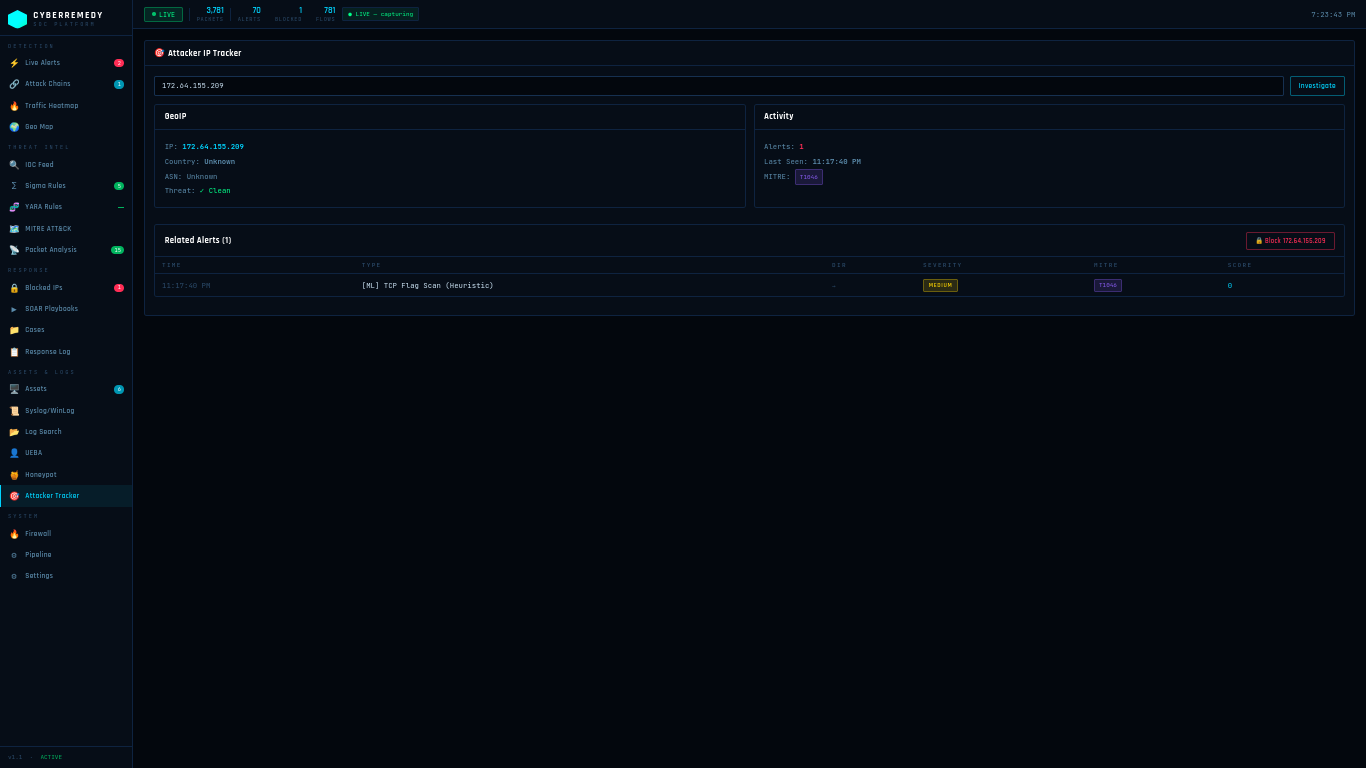Click the Activity card header
Viewport: 1366px width, 768px height.
(x=1049, y=117)
